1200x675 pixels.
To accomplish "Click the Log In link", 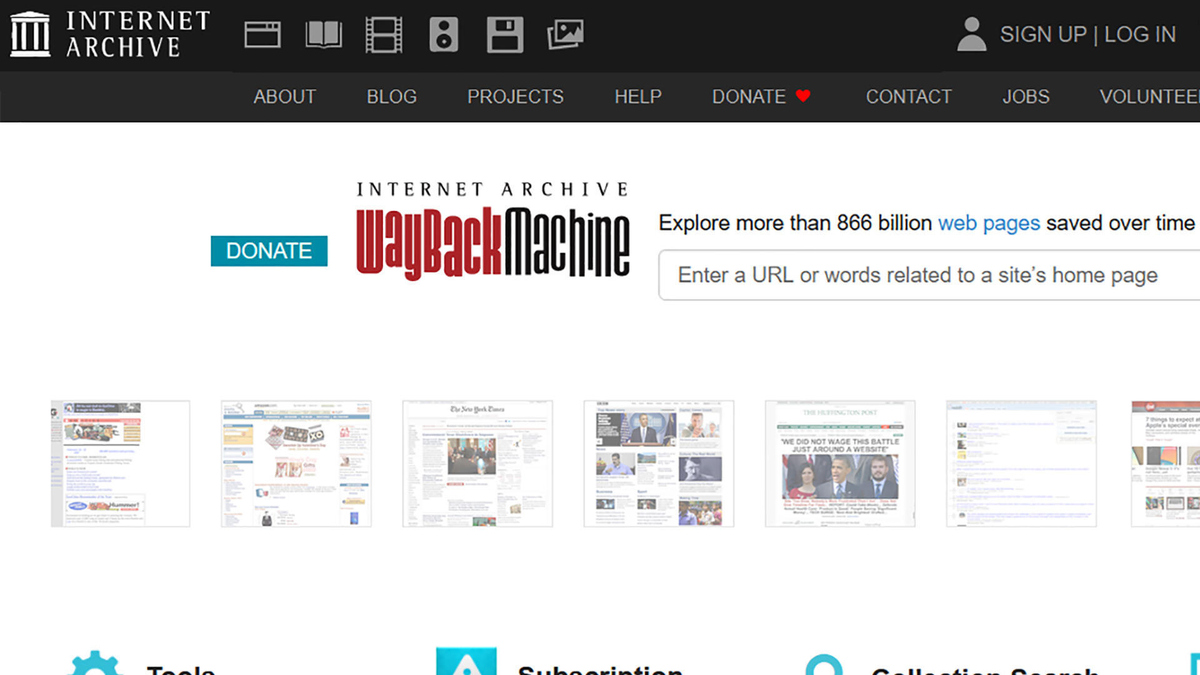I will click(1140, 34).
